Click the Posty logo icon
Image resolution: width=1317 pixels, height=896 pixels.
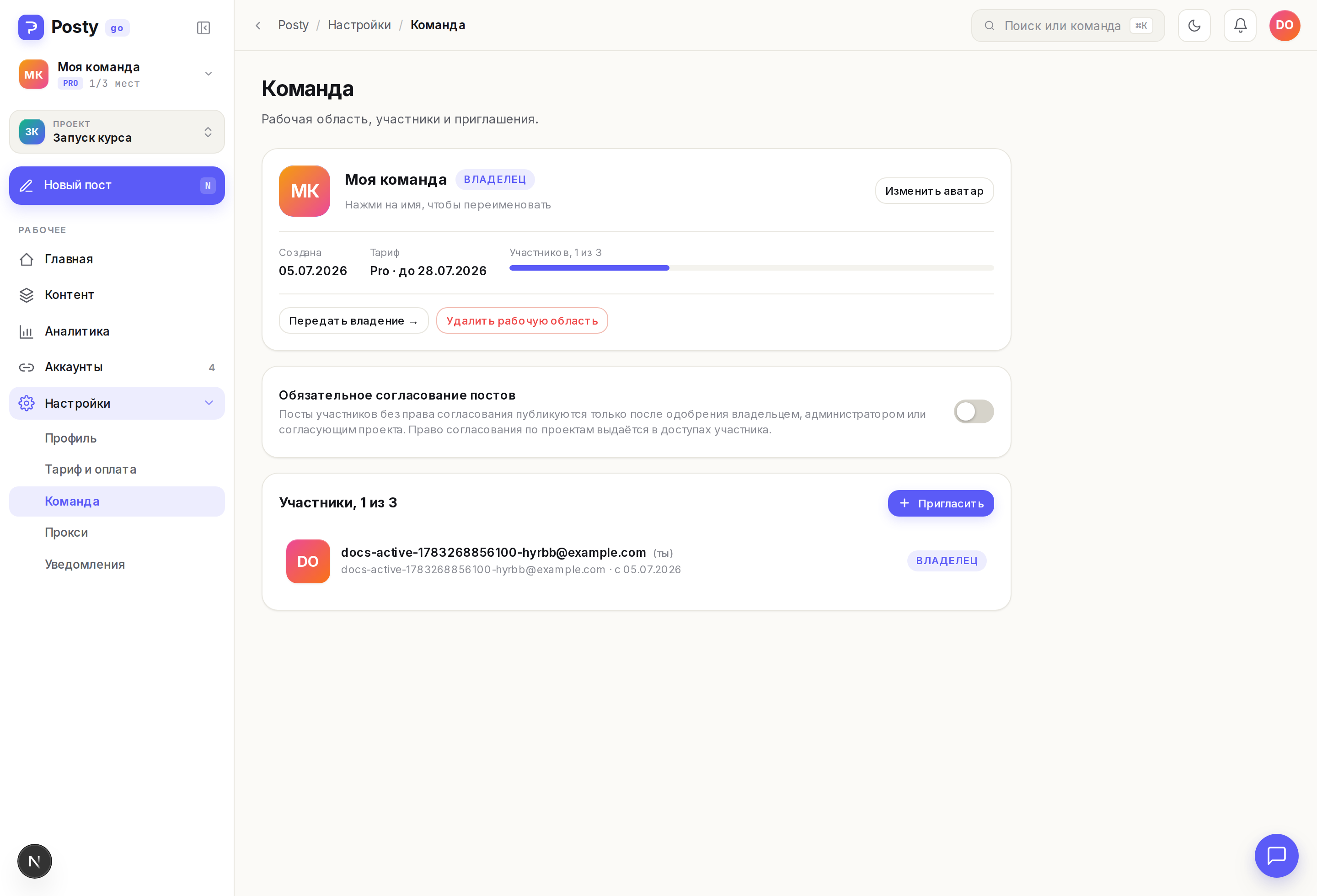pos(31,27)
